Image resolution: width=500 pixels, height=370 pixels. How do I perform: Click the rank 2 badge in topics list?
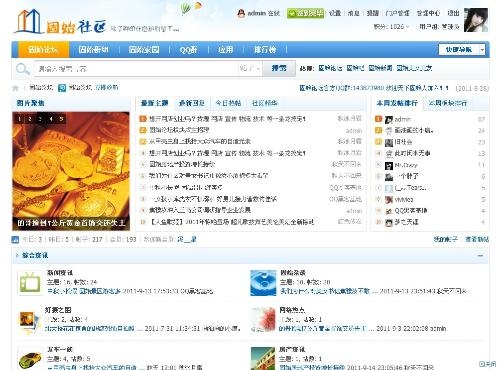(x=143, y=130)
